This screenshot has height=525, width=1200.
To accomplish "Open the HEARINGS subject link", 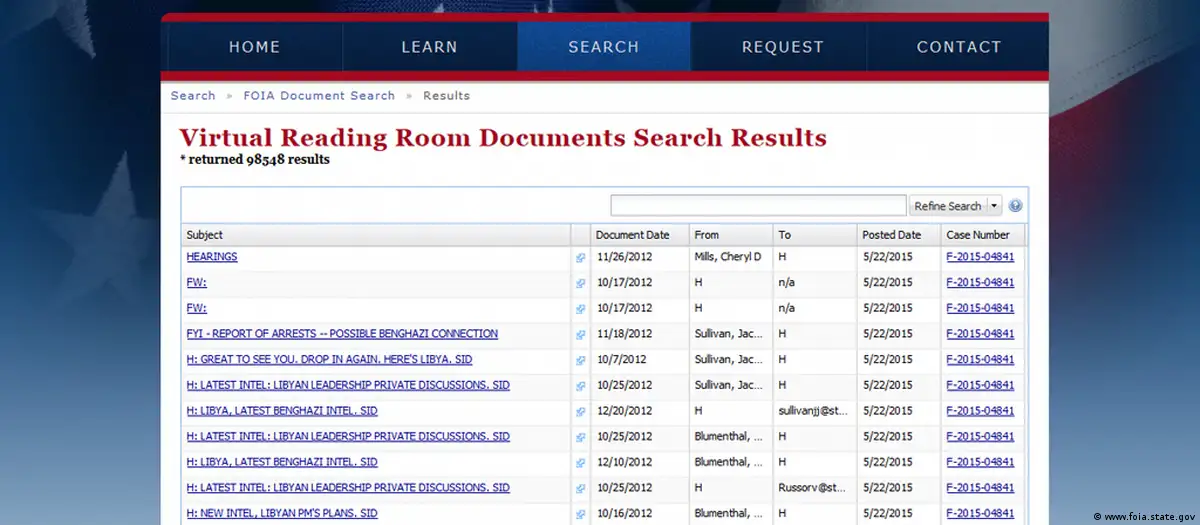I will point(212,257).
